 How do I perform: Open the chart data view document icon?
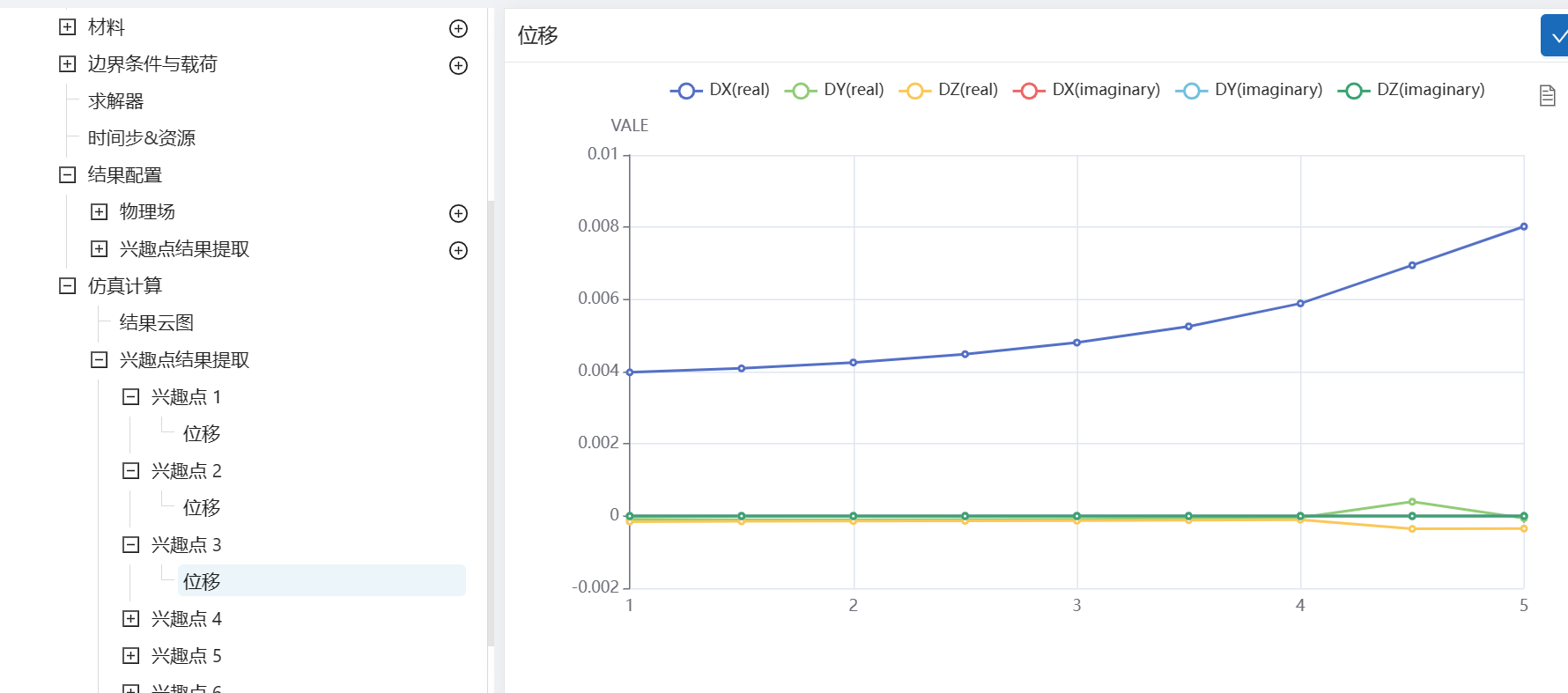pos(1547,95)
